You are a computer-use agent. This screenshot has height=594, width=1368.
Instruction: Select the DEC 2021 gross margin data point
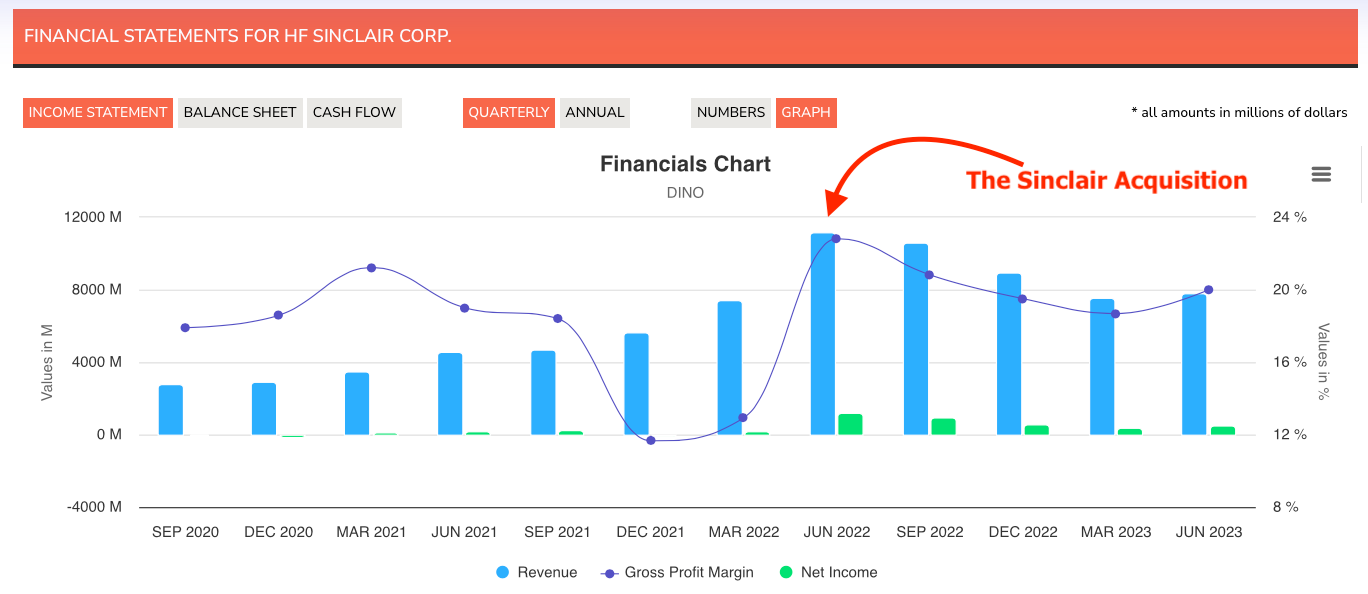(x=650, y=439)
